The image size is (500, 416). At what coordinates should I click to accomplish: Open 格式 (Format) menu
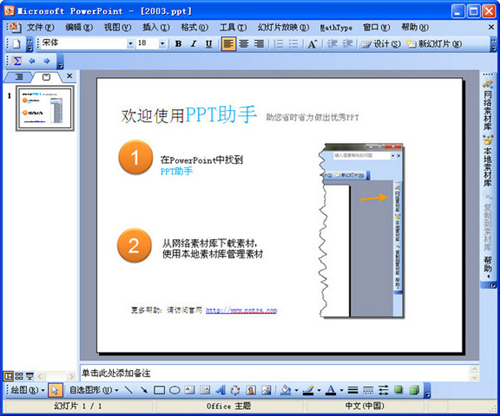point(195,27)
